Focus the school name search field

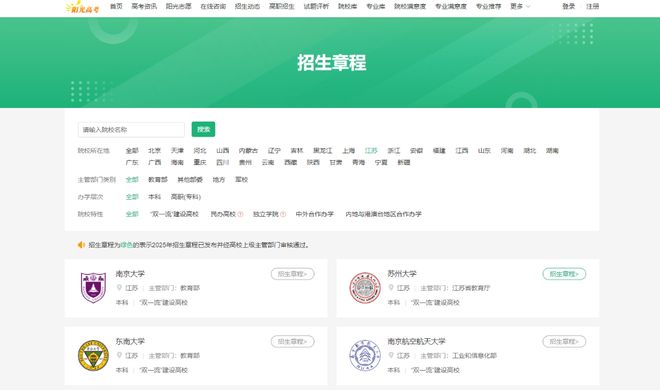pos(131,130)
